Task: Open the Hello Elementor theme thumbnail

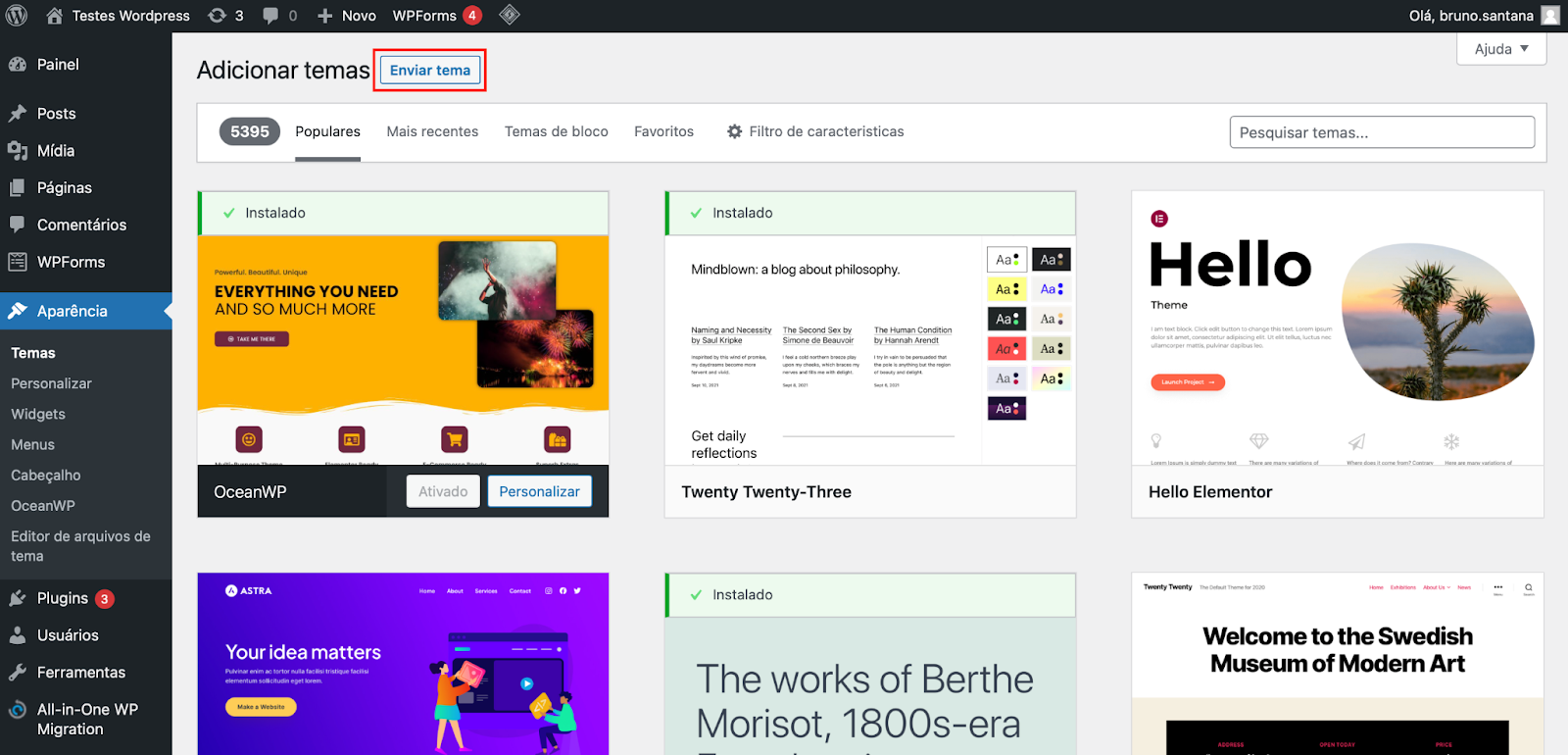Action: coord(1338,328)
